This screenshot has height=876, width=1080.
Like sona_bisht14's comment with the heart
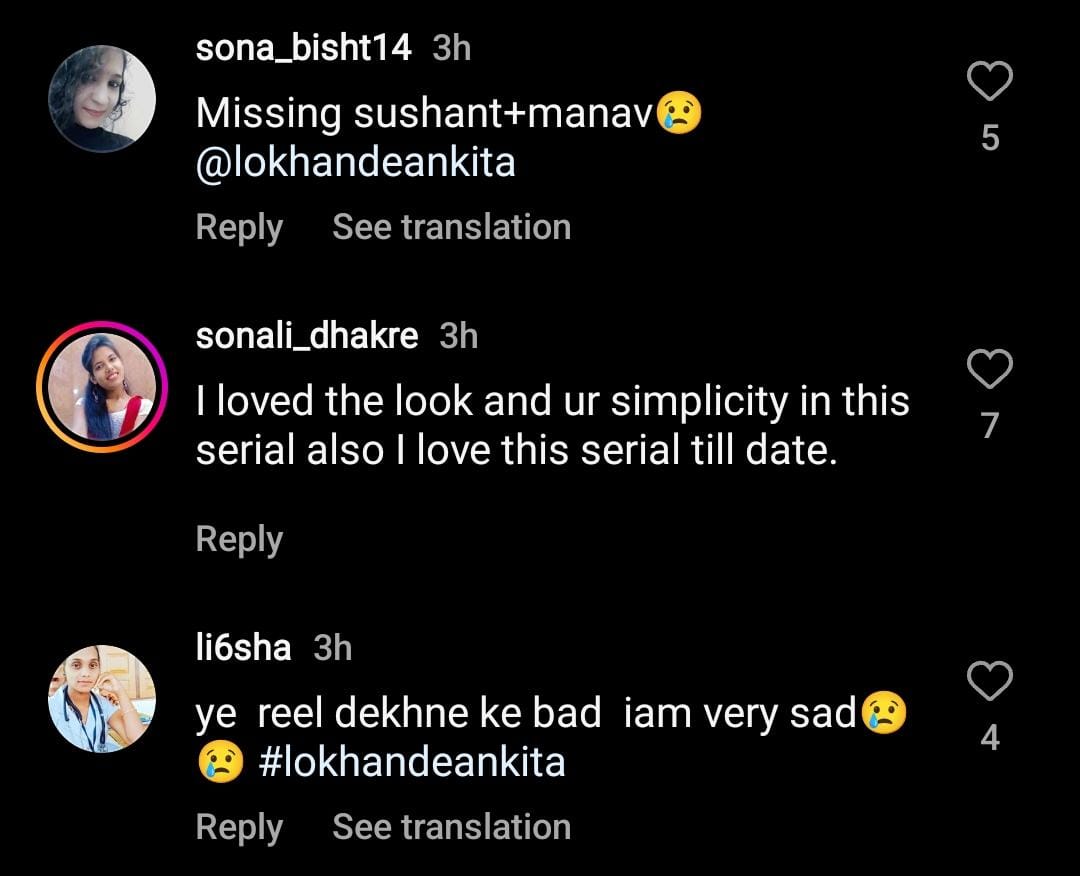[x=990, y=81]
